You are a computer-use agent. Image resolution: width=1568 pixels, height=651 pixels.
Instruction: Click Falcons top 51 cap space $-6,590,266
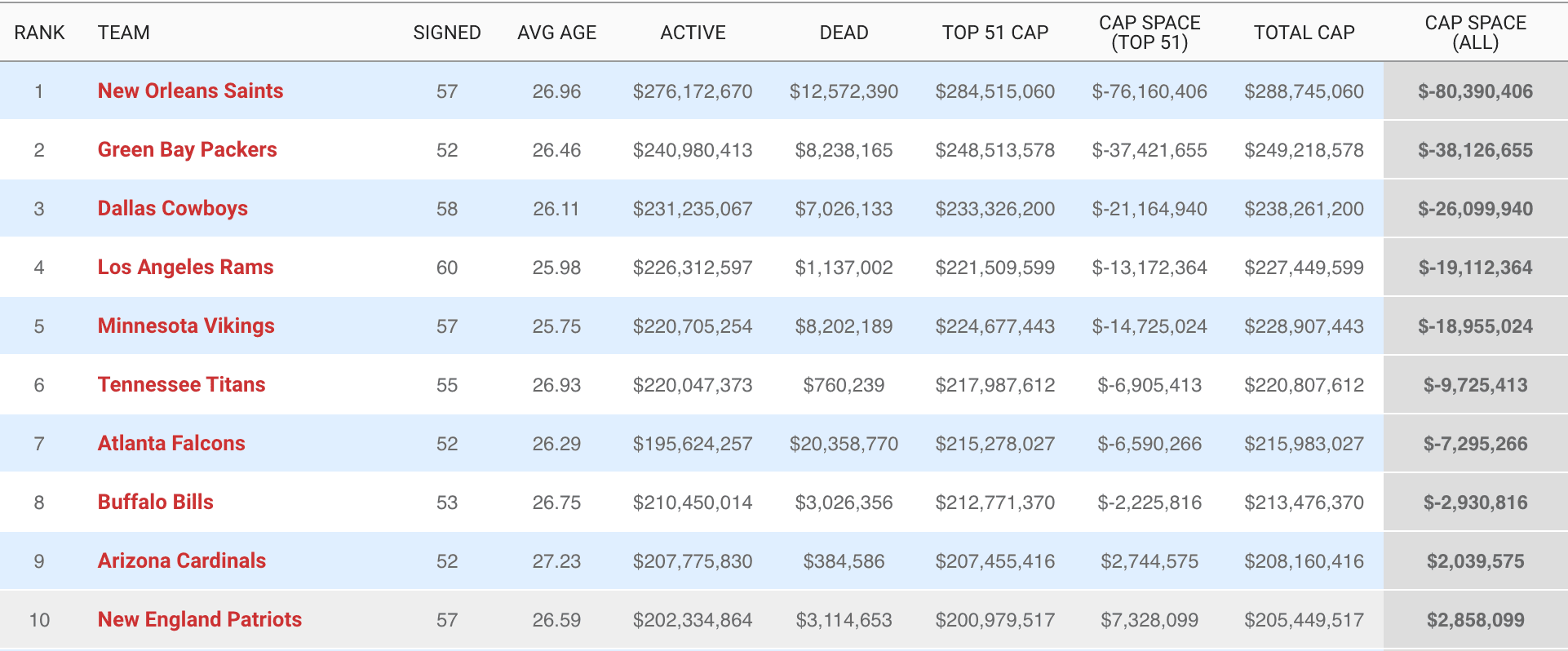tap(1149, 444)
